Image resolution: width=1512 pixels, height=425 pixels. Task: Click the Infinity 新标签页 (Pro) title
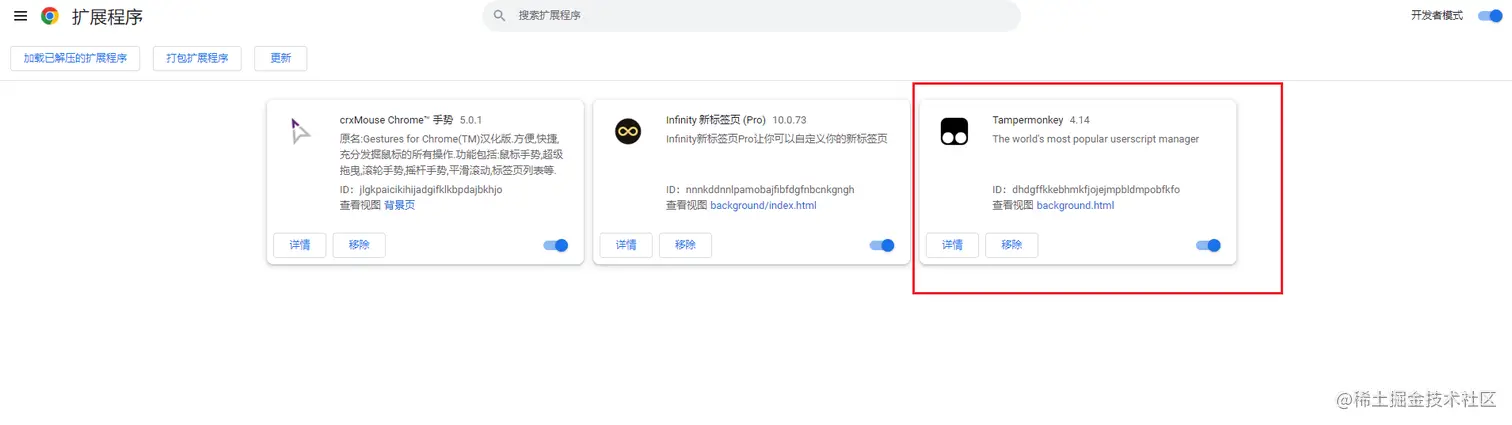716,120
